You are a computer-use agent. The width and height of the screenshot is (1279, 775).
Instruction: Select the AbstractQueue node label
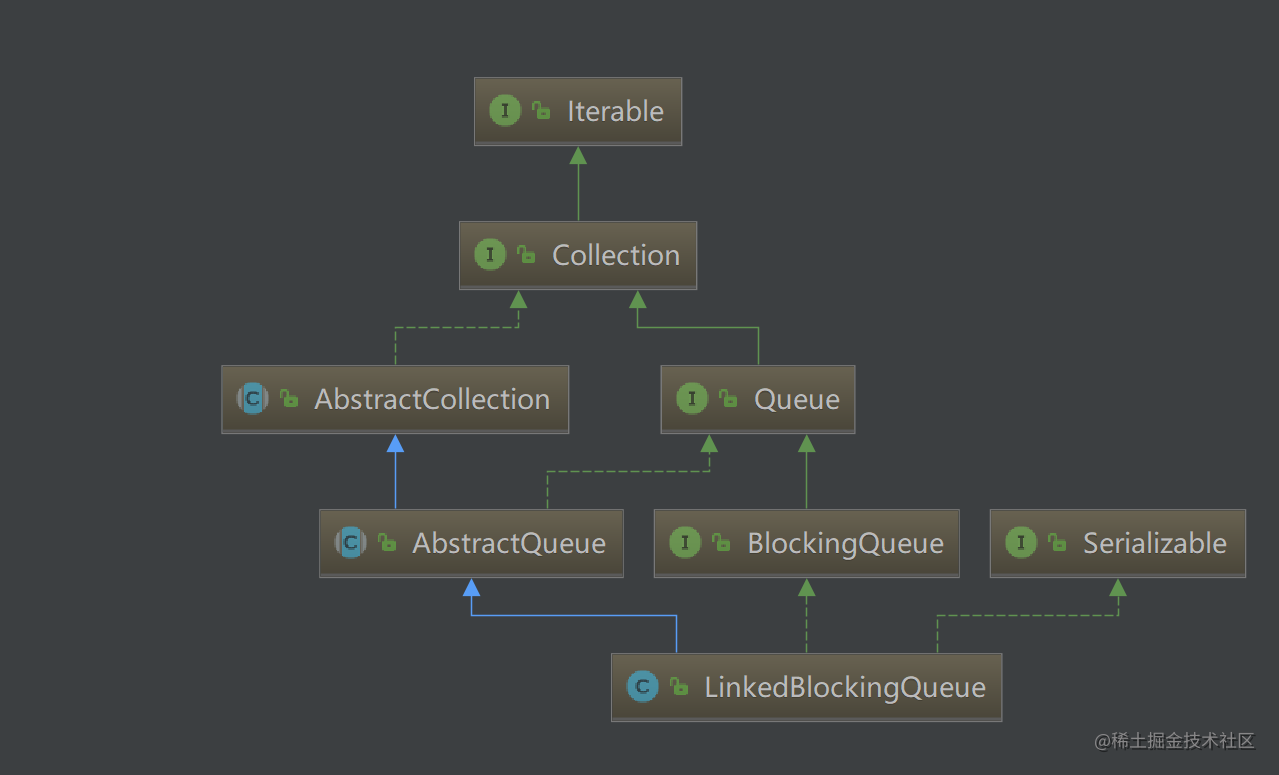[509, 543]
